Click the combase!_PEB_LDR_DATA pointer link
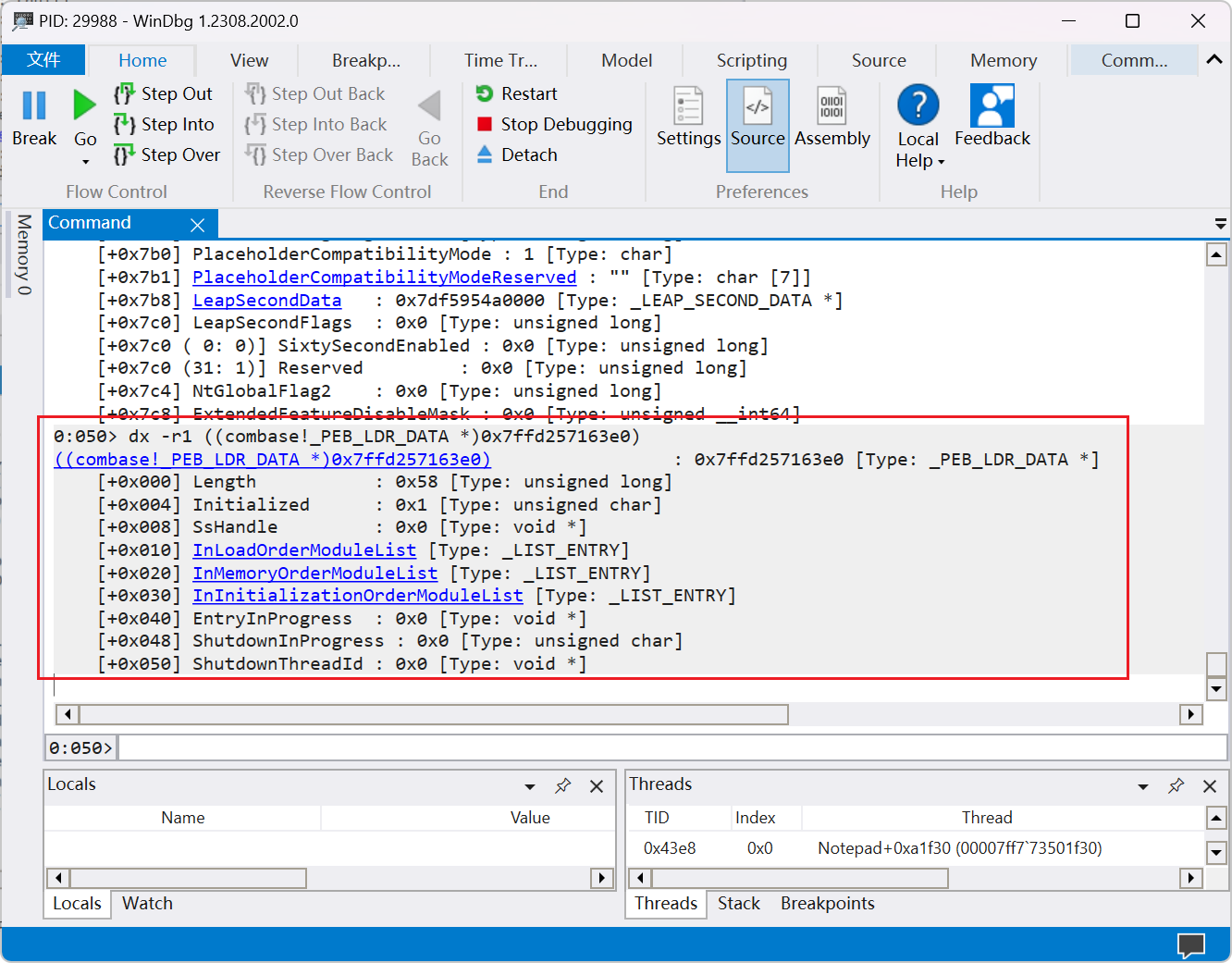 coord(272,460)
